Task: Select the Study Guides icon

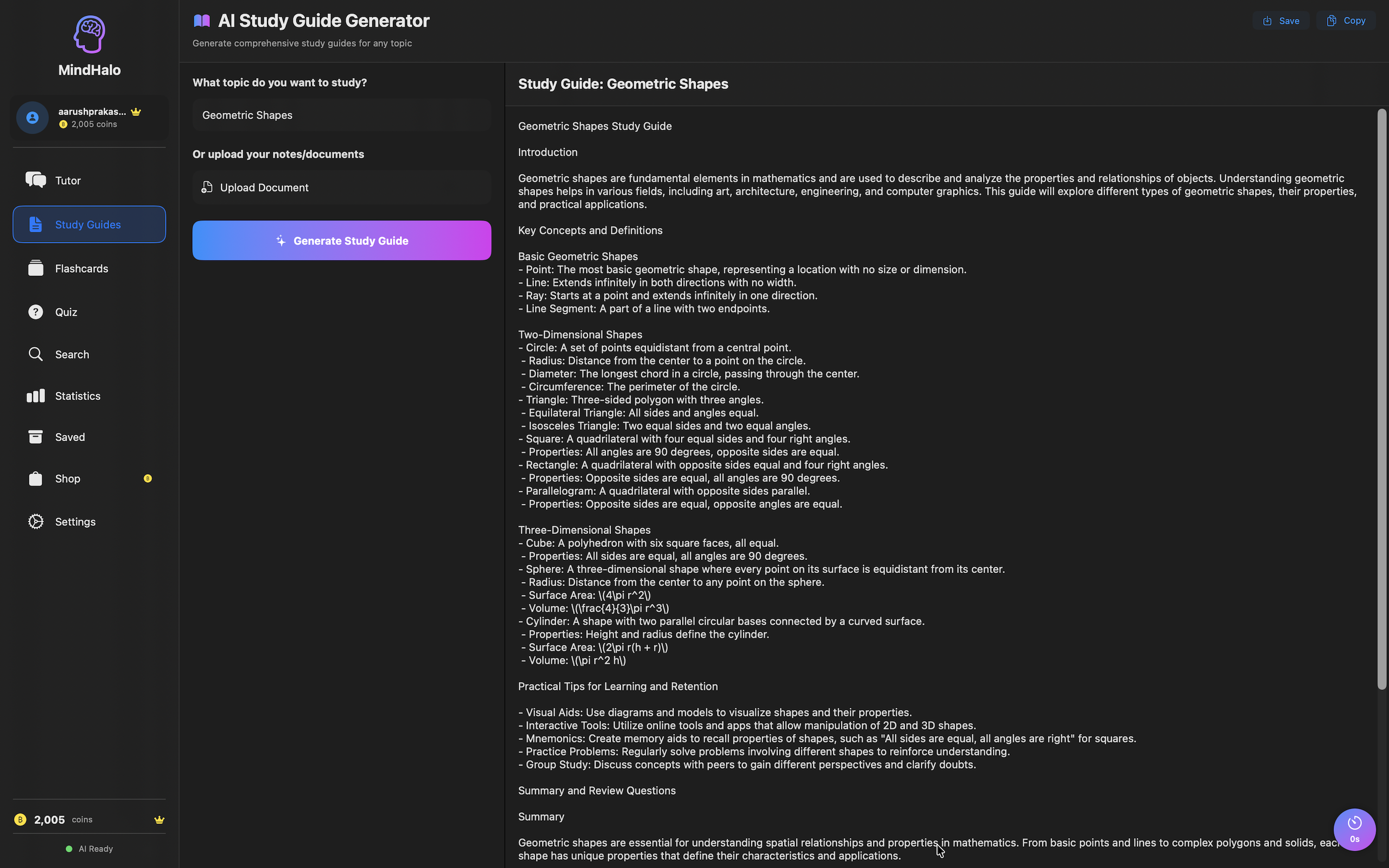Action: (x=35, y=224)
